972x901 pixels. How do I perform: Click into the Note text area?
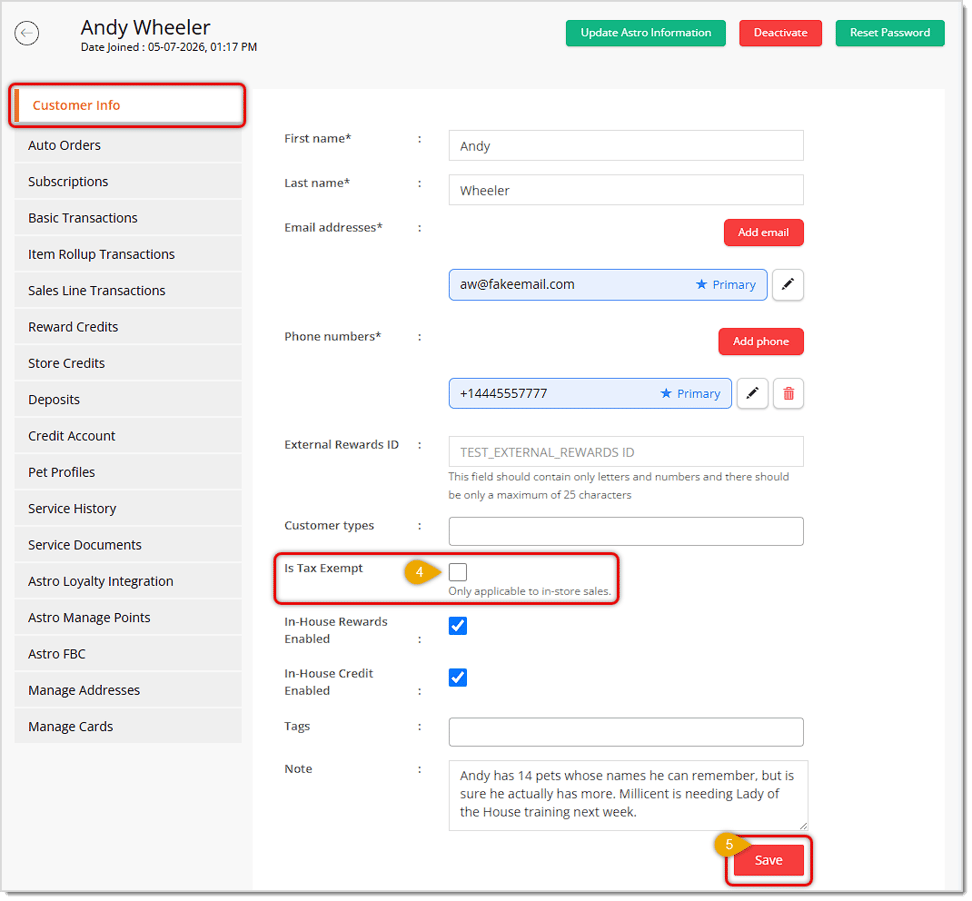[x=630, y=797]
